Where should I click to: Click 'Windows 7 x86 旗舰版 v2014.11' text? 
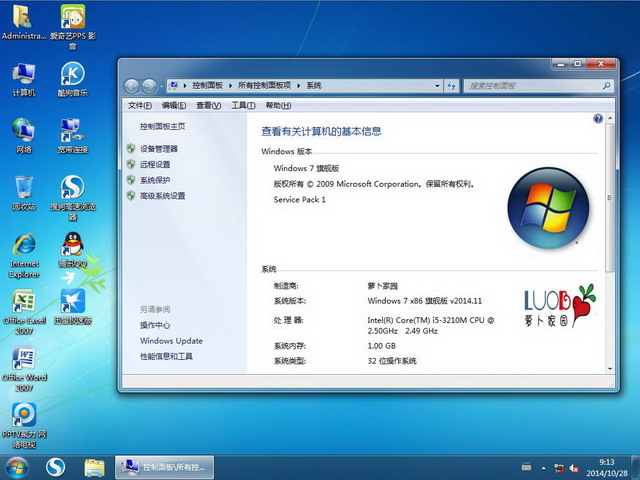[x=424, y=301]
